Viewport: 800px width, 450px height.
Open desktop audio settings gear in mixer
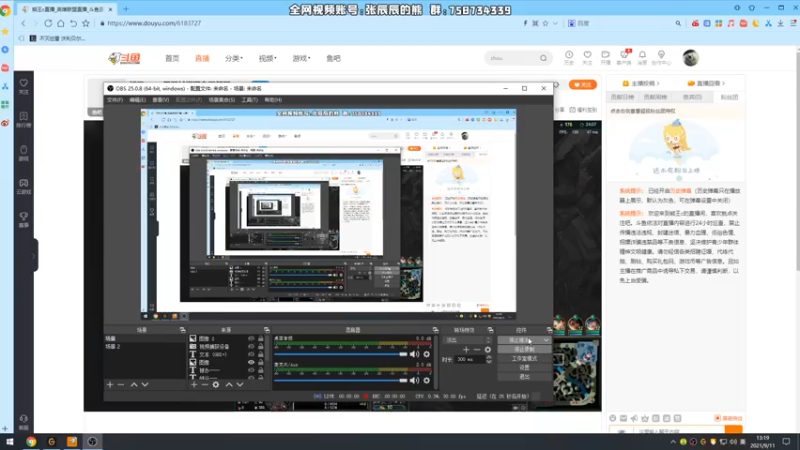tap(427, 354)
